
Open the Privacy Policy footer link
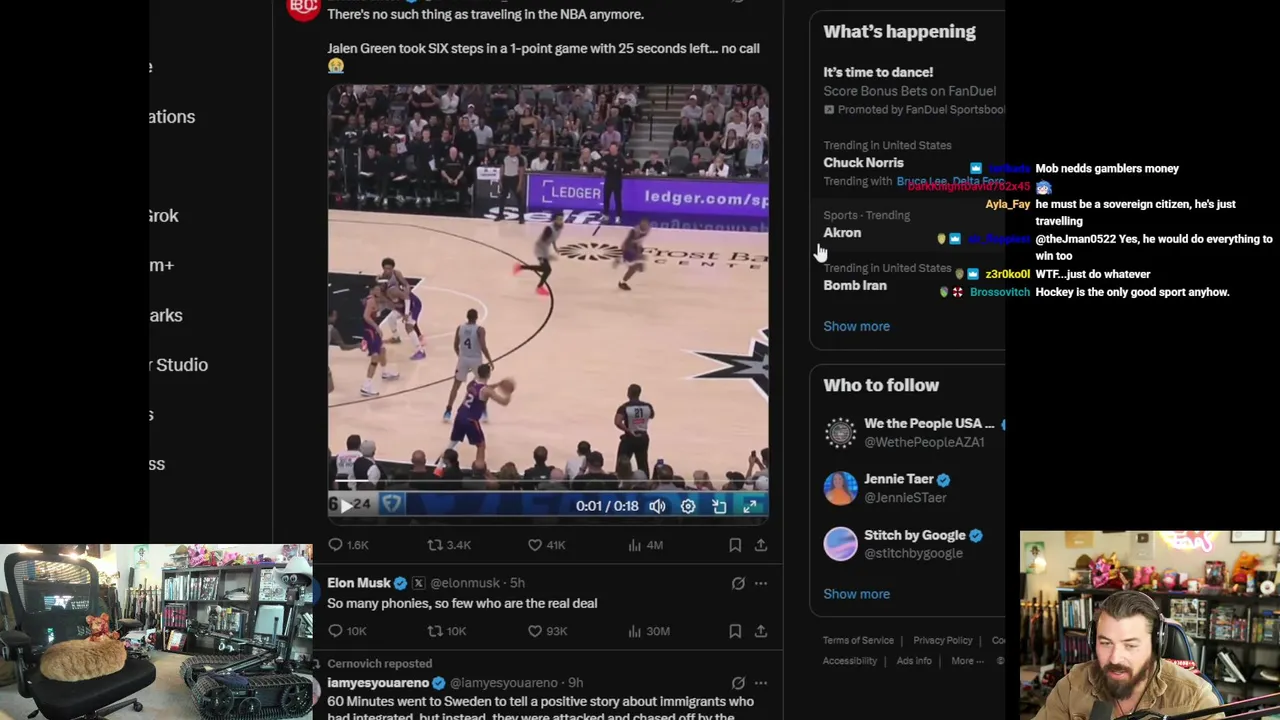pyautogui.click(x=942, y=640)
